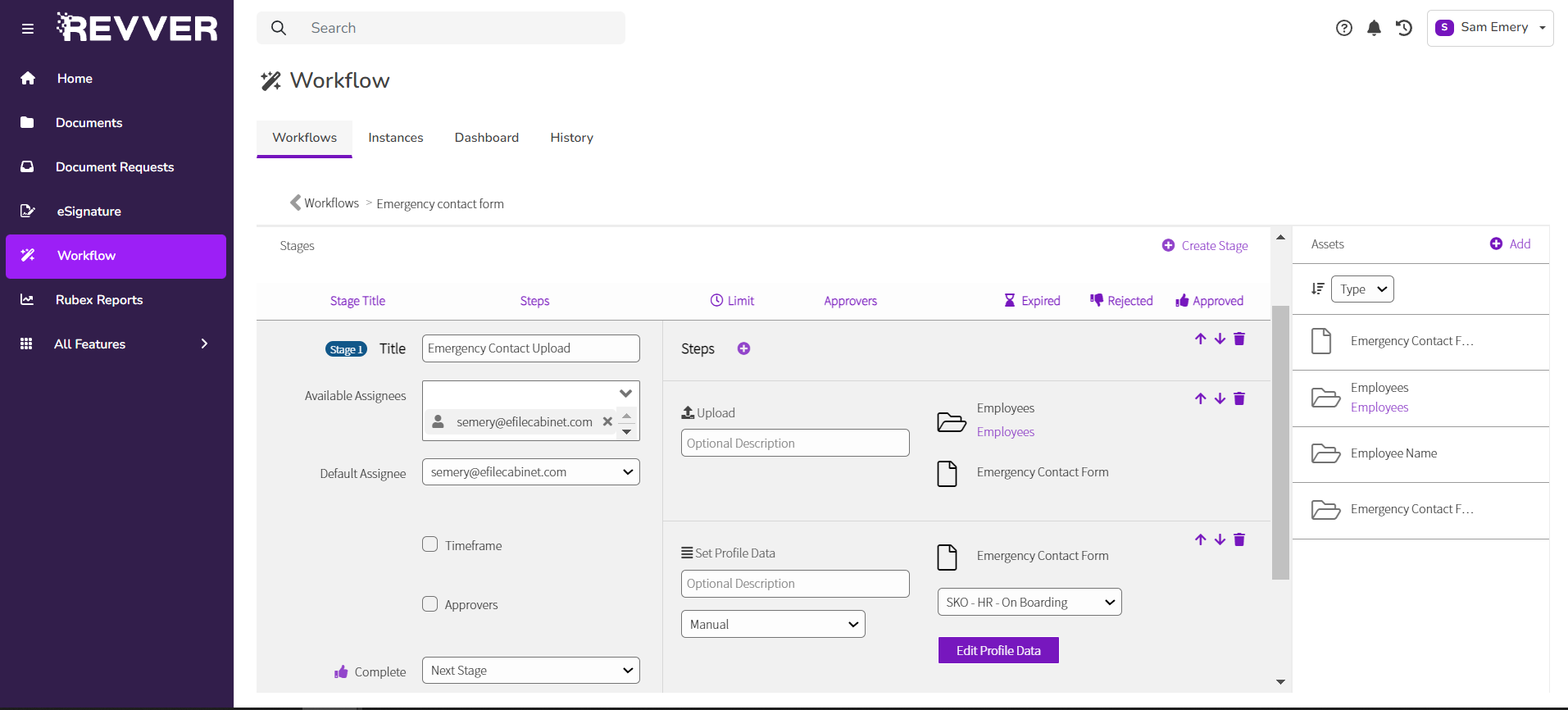Open the Dashboard tab
This screenshot has width=1568, height=710.
point(486,138)
